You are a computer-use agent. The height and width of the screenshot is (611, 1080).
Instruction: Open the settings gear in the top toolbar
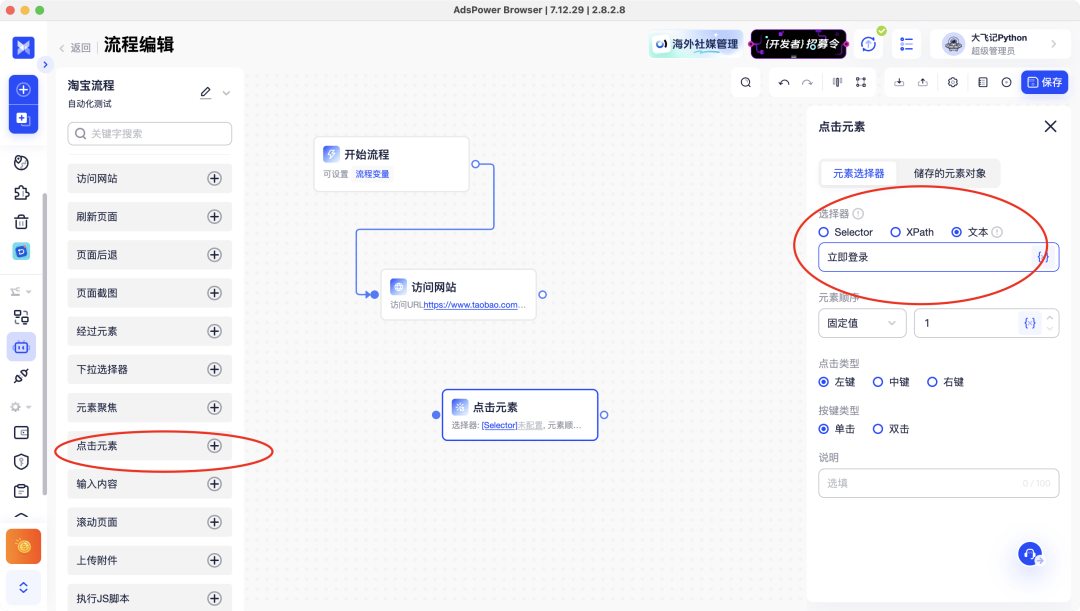click(952, 81)
